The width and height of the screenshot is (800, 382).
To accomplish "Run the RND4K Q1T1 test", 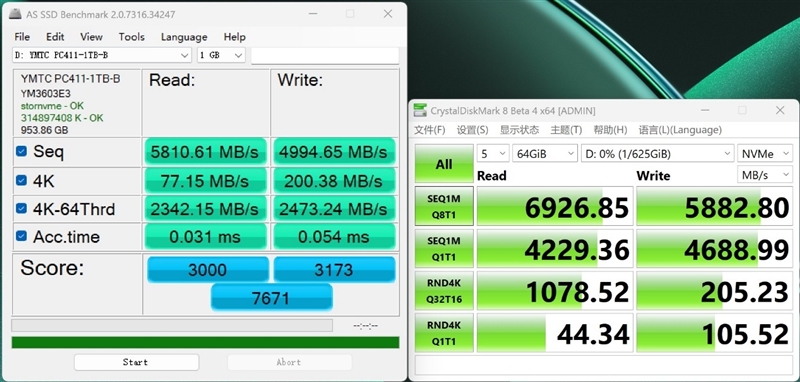I will (444, 333).
